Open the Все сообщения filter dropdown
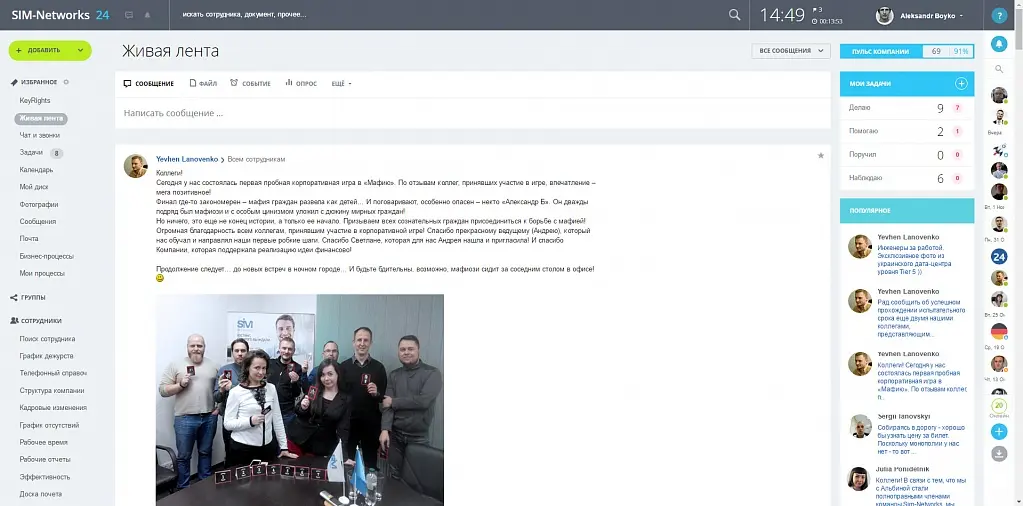Image resolution: width=1023 pixels, height=506 pixels. pyautogui.click(x=791, y=51)
